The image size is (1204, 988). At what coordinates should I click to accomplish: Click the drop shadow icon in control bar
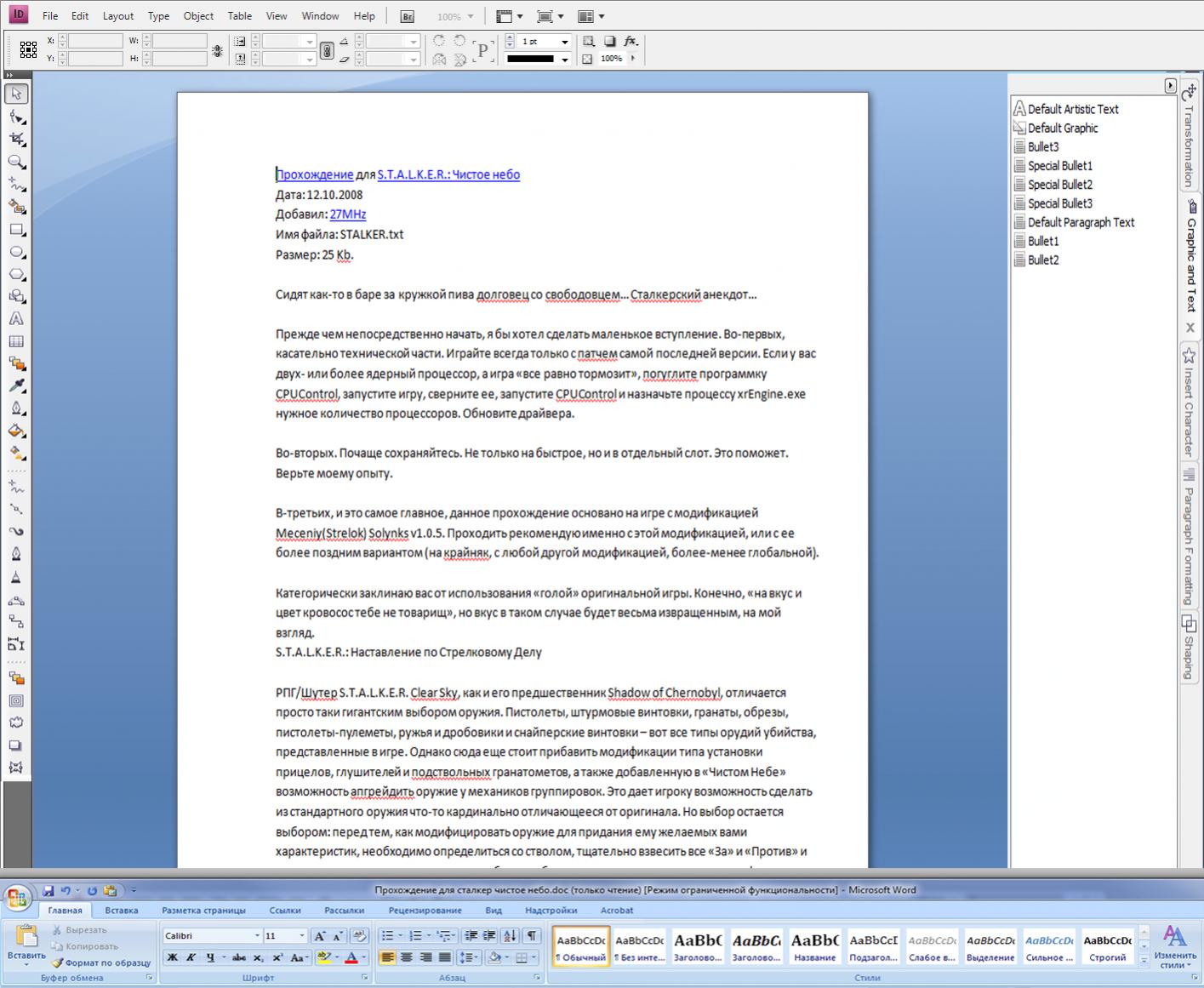610,41
